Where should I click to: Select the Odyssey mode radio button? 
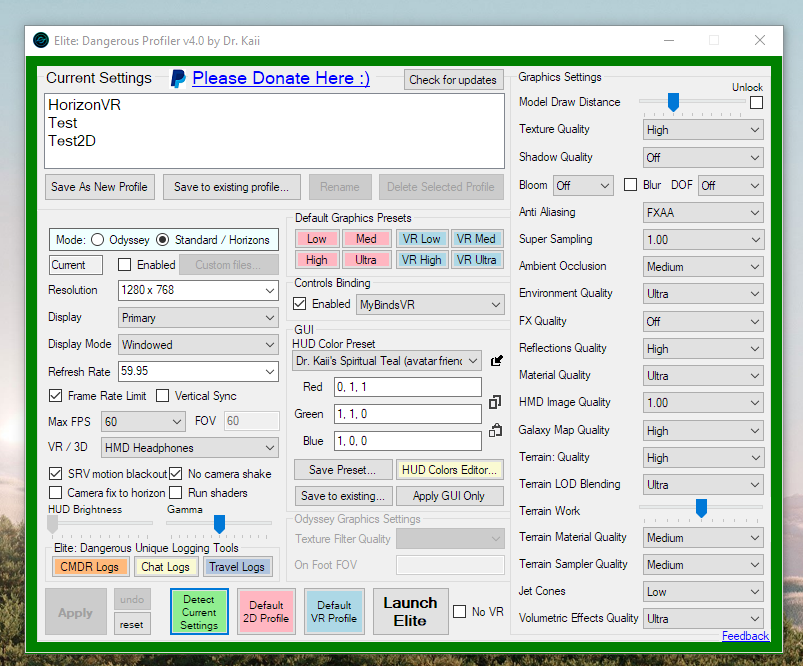(x=97, y=240)
